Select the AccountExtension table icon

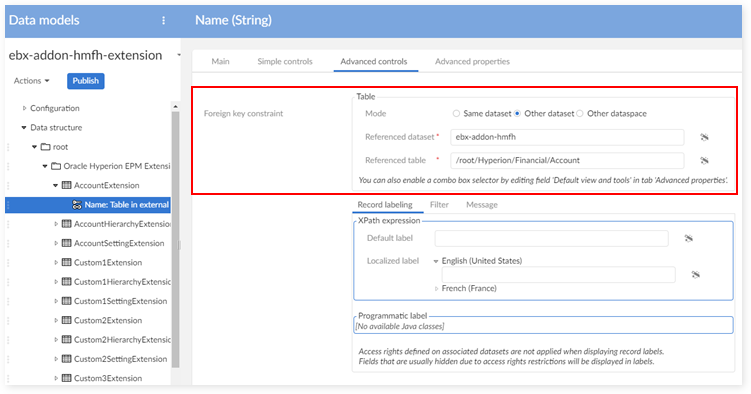[x=67, y=185]
